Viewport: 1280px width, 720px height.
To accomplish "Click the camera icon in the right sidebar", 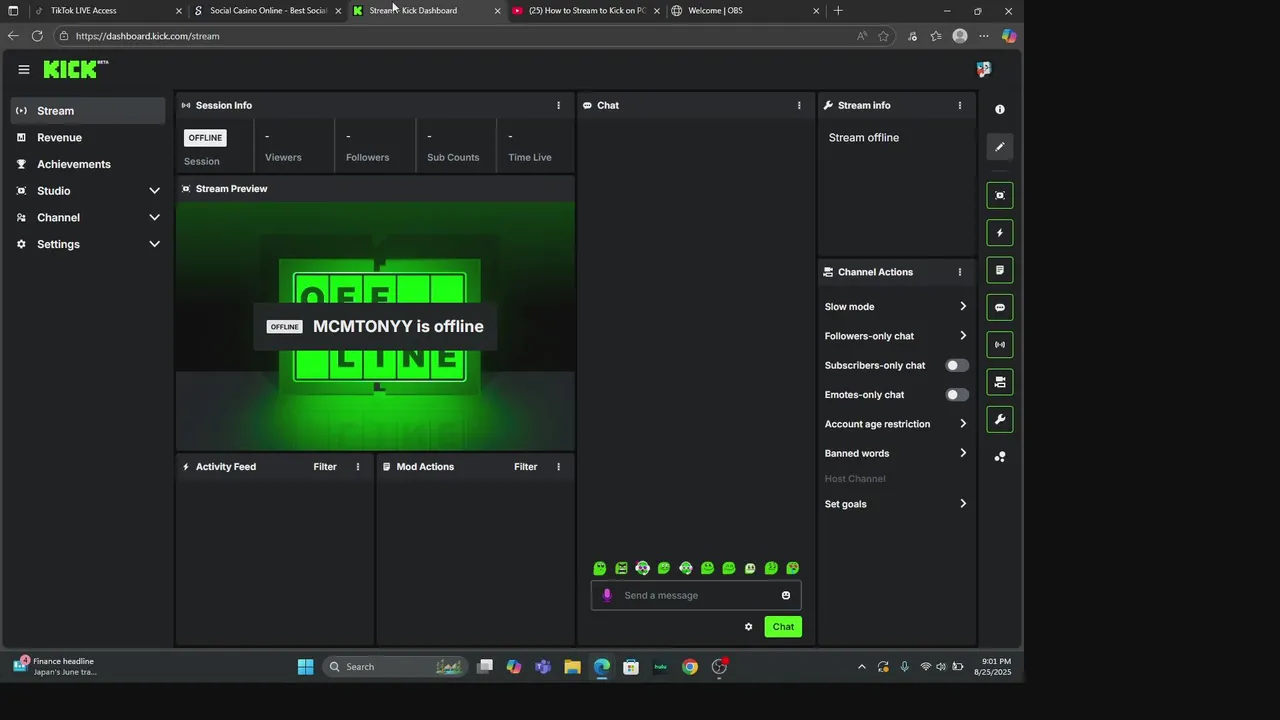I will click(1000, 382).
